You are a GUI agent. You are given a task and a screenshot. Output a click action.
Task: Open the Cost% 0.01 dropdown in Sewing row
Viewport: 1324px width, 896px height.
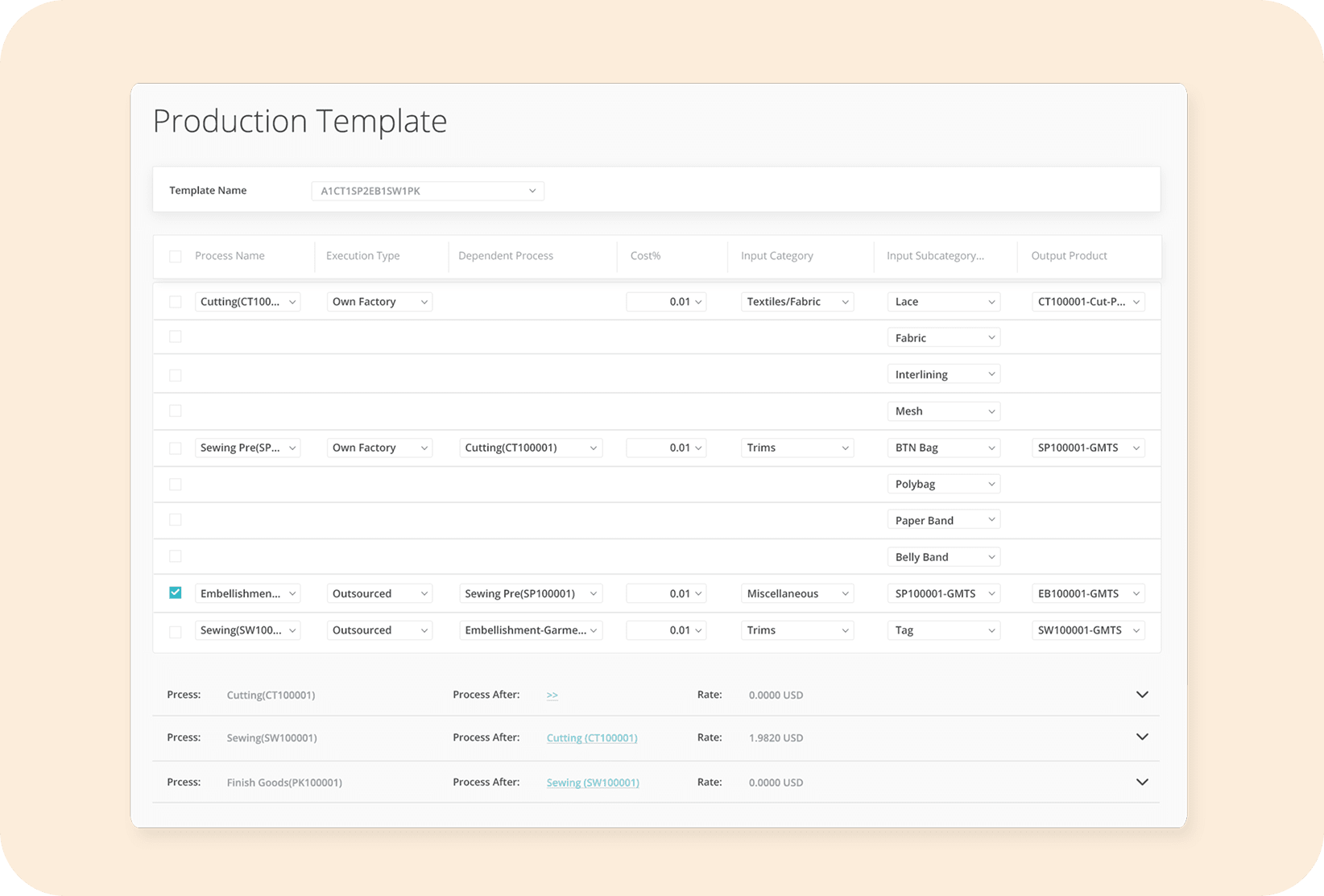click(666, 630)
